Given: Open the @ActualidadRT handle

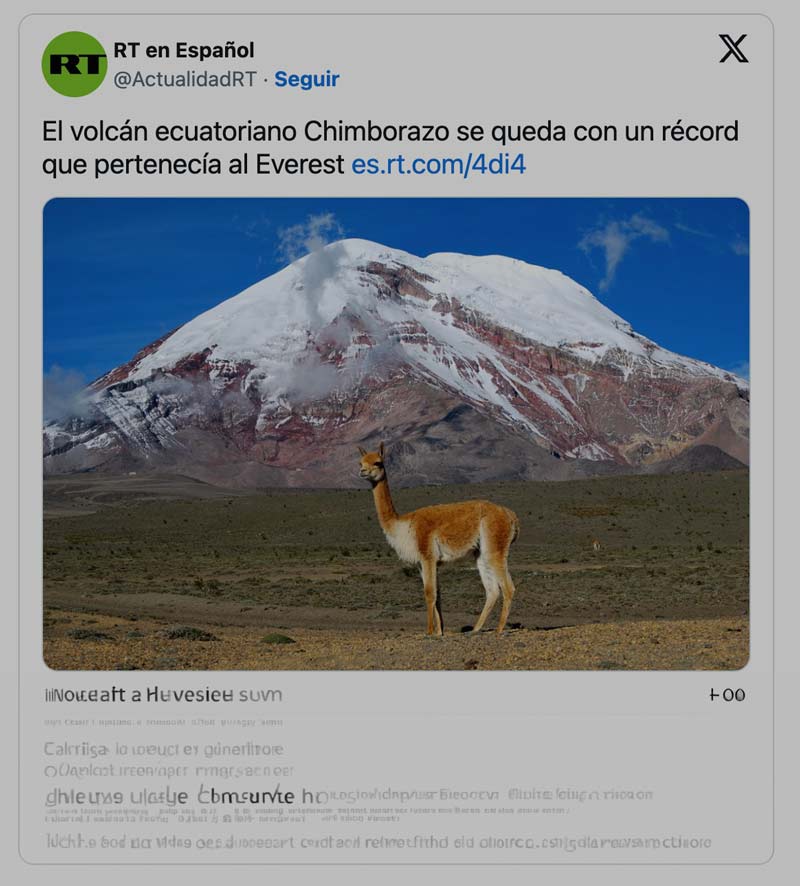Looking at the screenshot, I should coord(185,79).
